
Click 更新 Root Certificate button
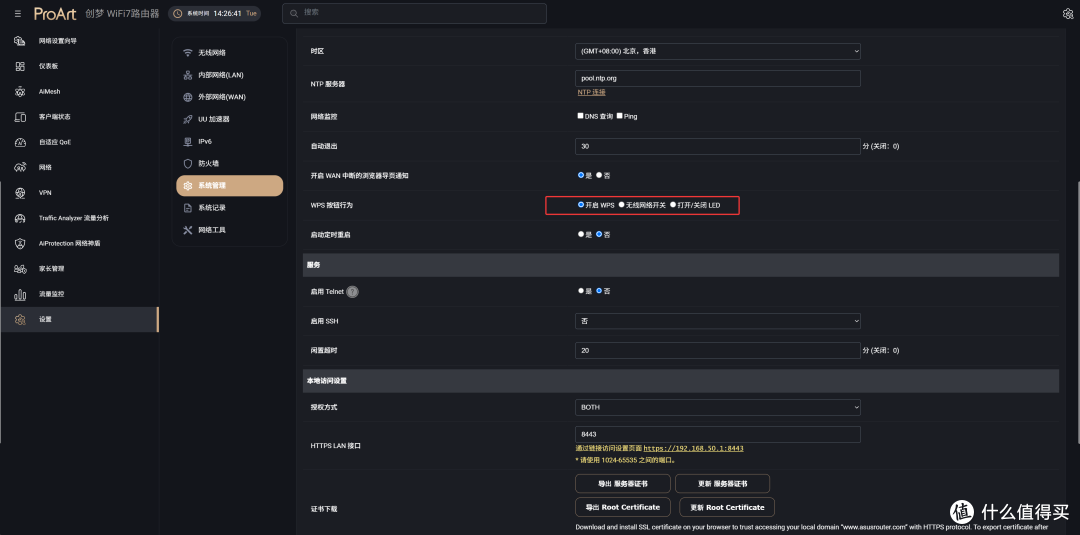[727, 507]
